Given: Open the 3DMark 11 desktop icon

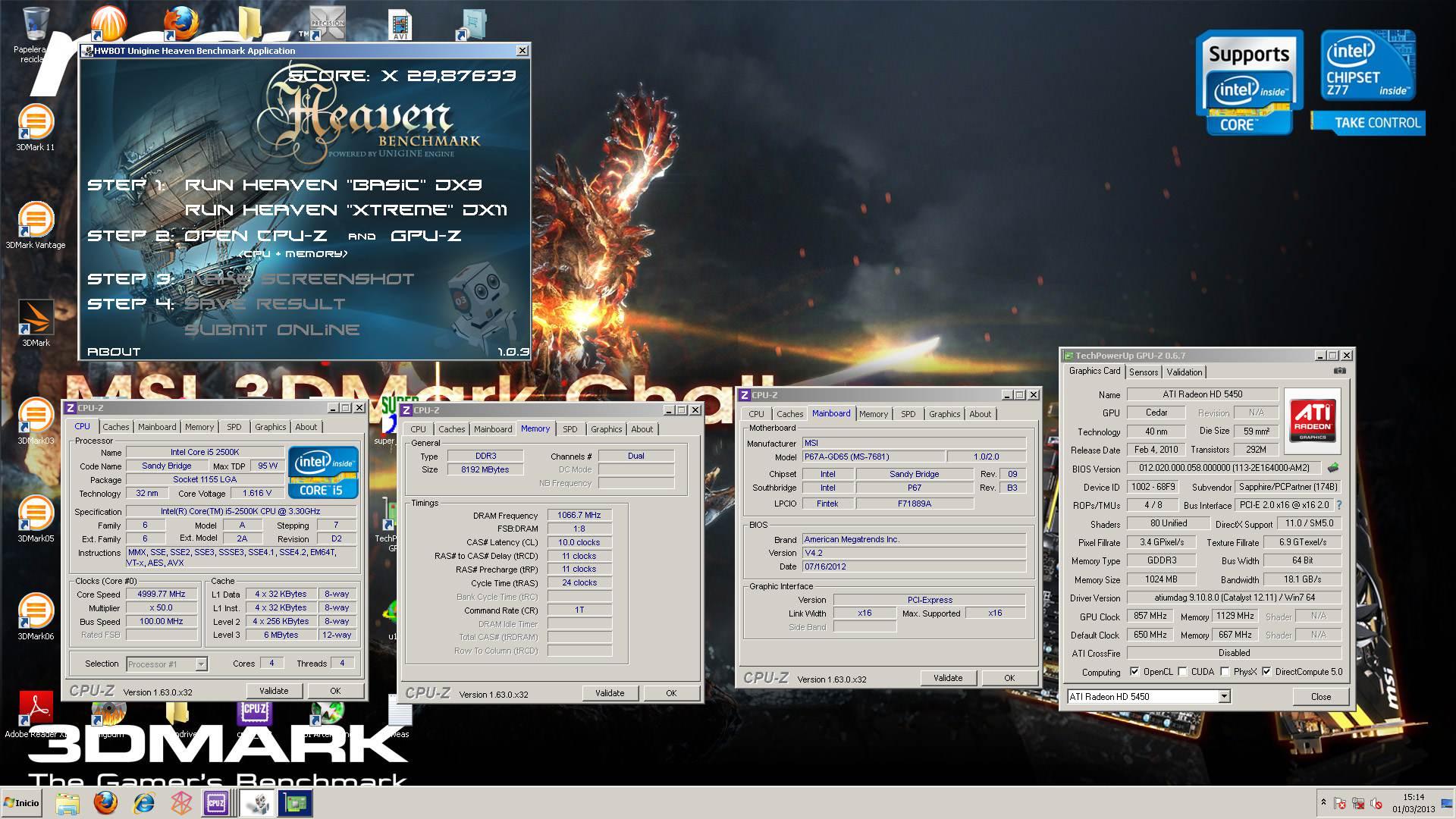Looking at the screenshot, I should 35,127.
